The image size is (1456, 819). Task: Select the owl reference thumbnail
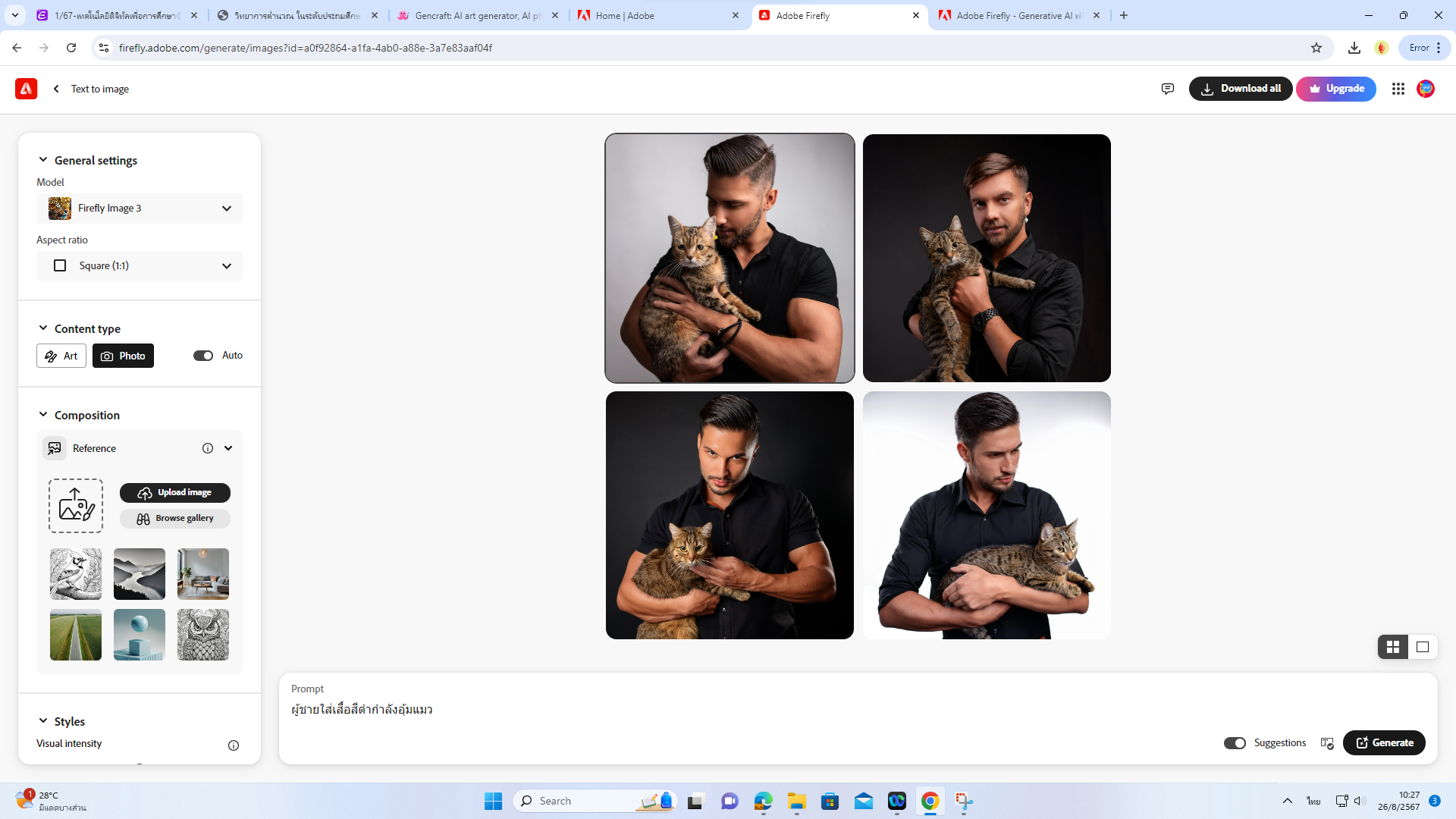coord(202,635)
